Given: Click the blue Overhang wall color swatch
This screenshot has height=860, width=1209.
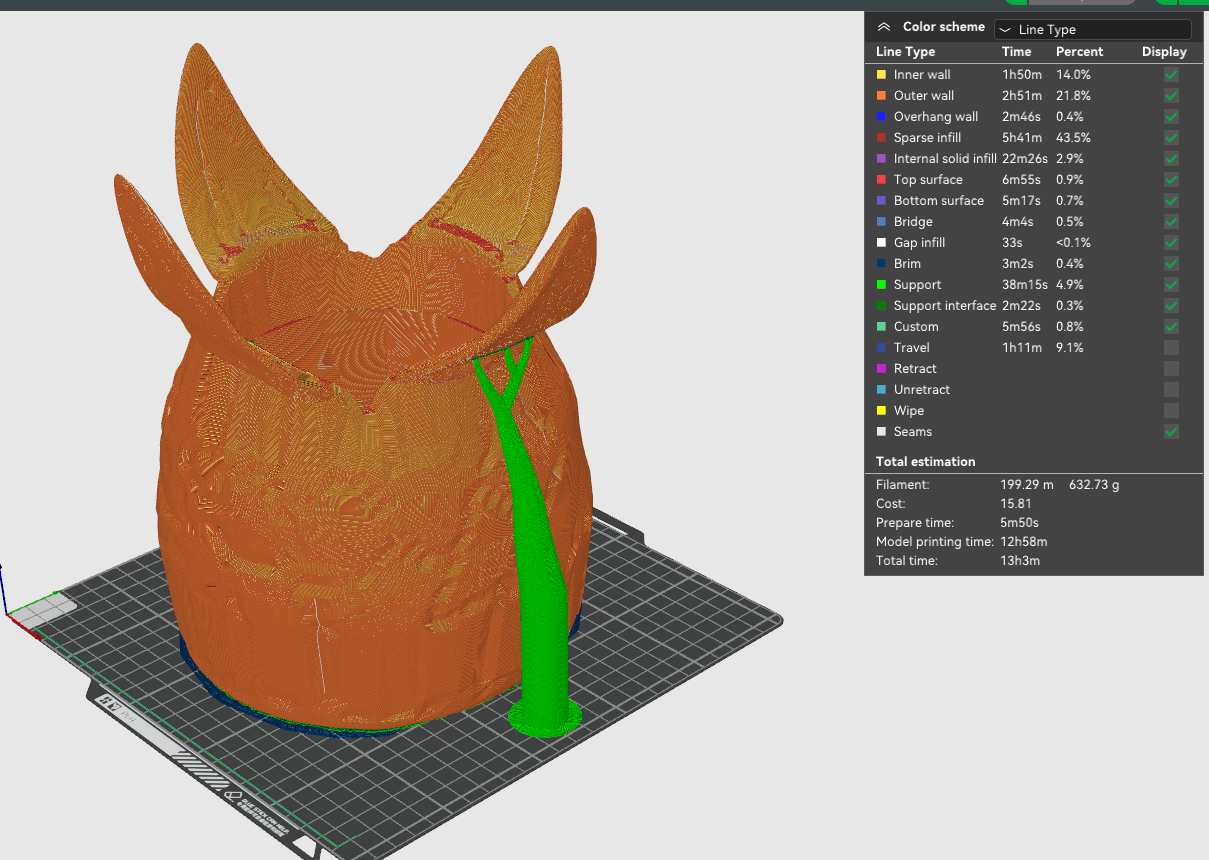Looking at the screenshot, I should click(881, 117).
